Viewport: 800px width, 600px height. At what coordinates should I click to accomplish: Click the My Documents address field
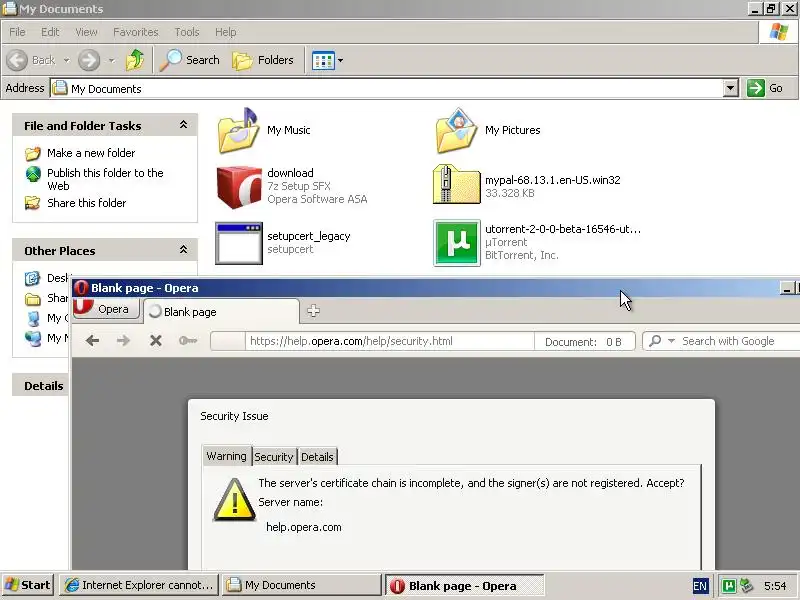pos(387,88)
